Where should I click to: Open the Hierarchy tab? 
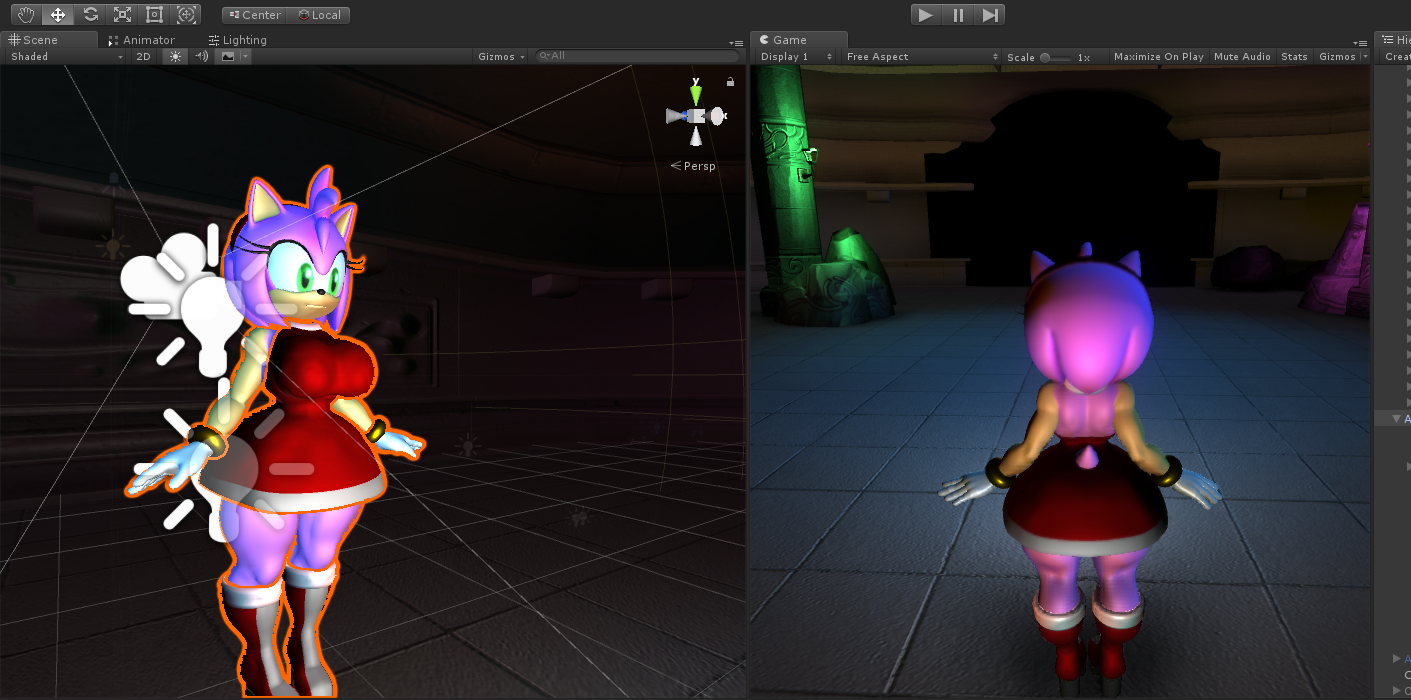pos(1396,40)
